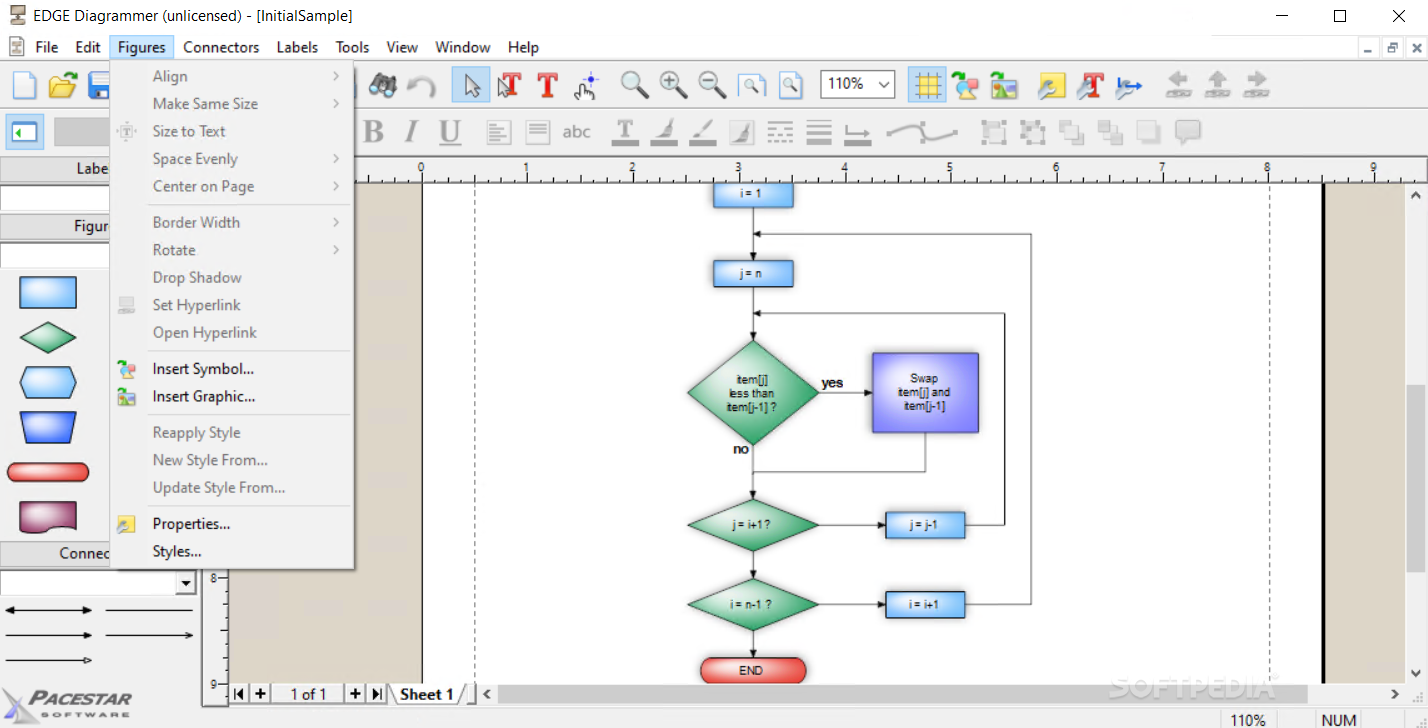
Task: Zoom out with the minus magnifier
Action: coord(712,85)
